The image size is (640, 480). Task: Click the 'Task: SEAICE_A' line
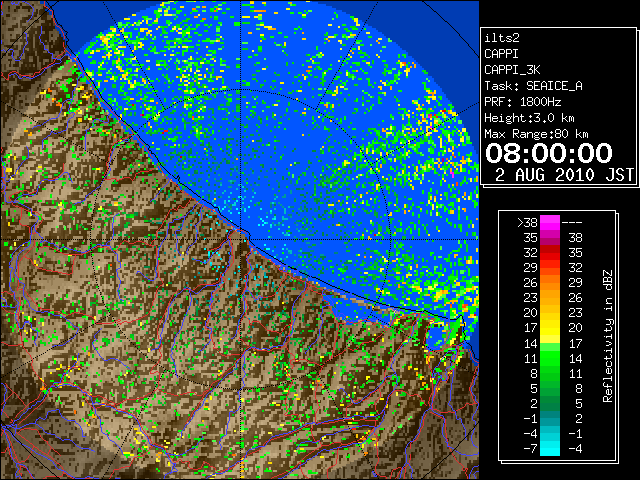533,86
